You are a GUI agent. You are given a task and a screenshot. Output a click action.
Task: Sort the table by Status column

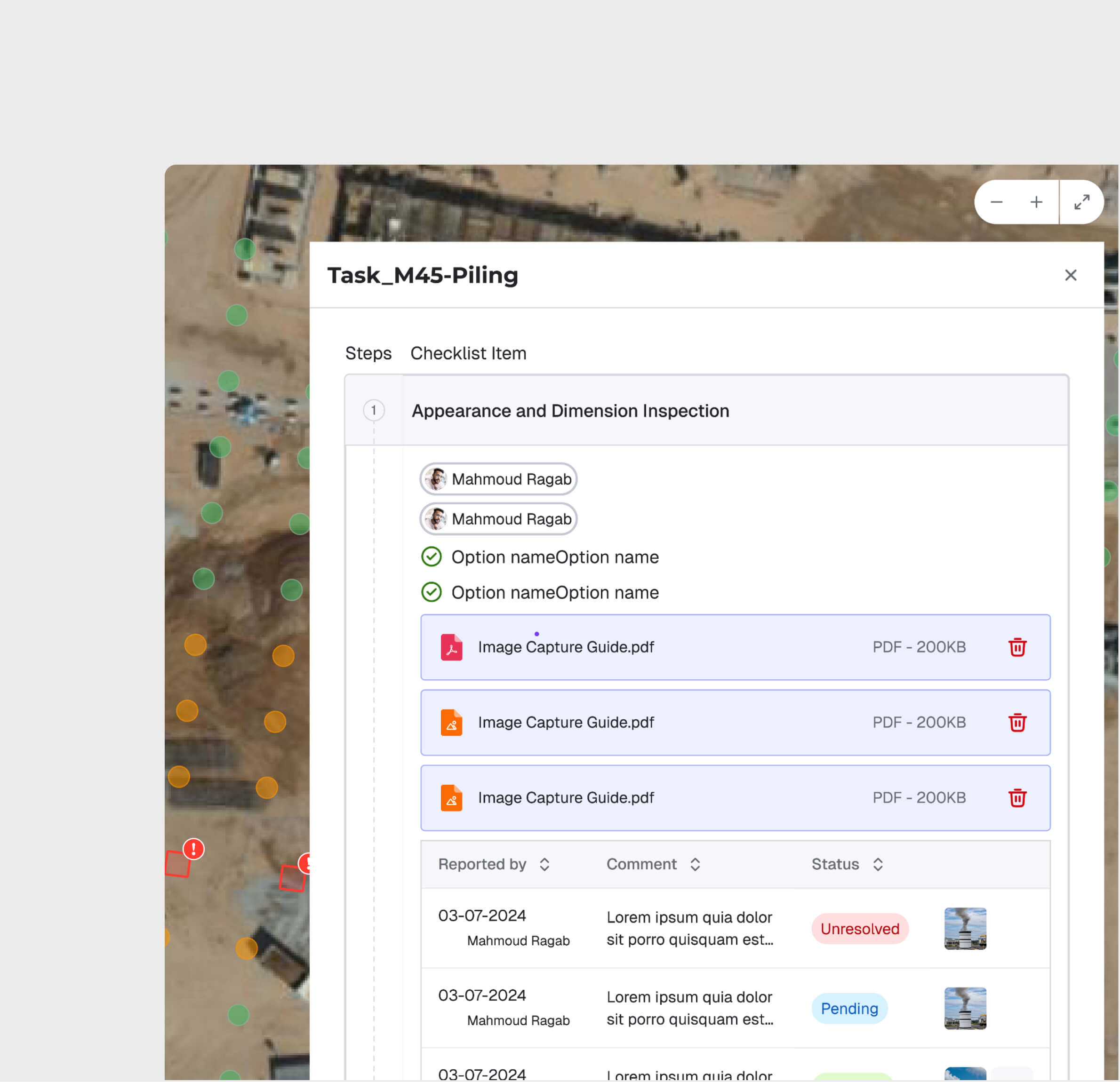[x=878, y=864]
